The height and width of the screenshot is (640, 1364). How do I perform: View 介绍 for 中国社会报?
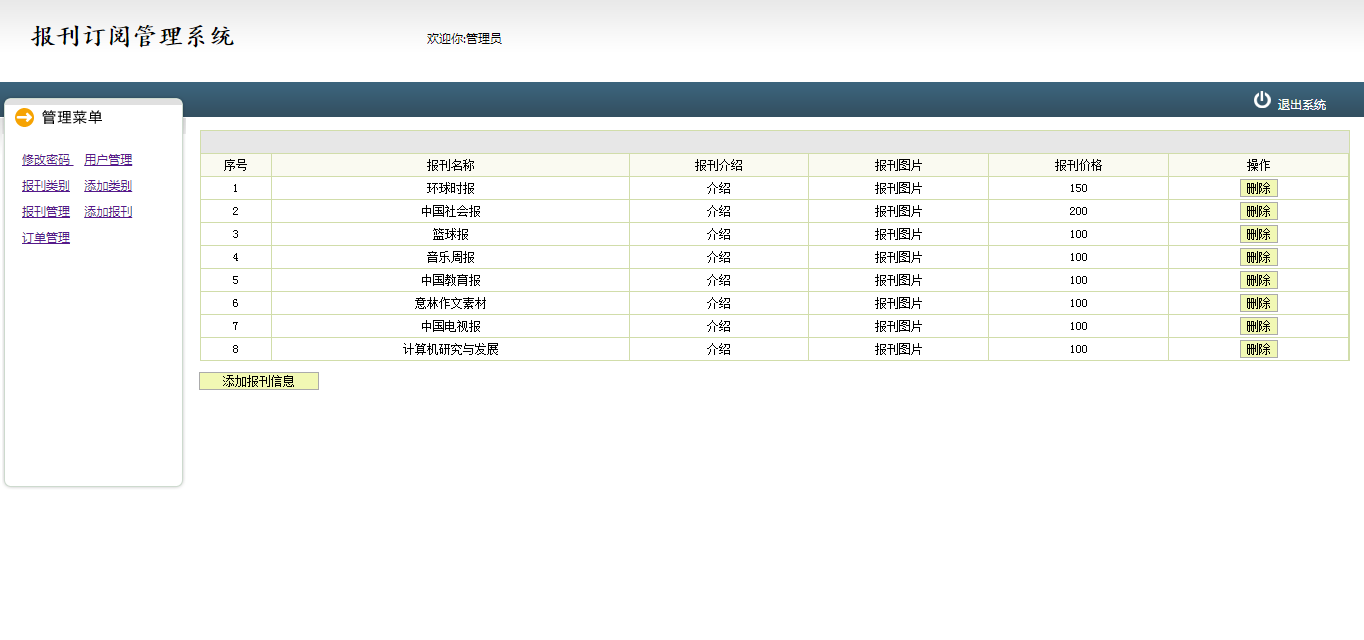point(719,211)
